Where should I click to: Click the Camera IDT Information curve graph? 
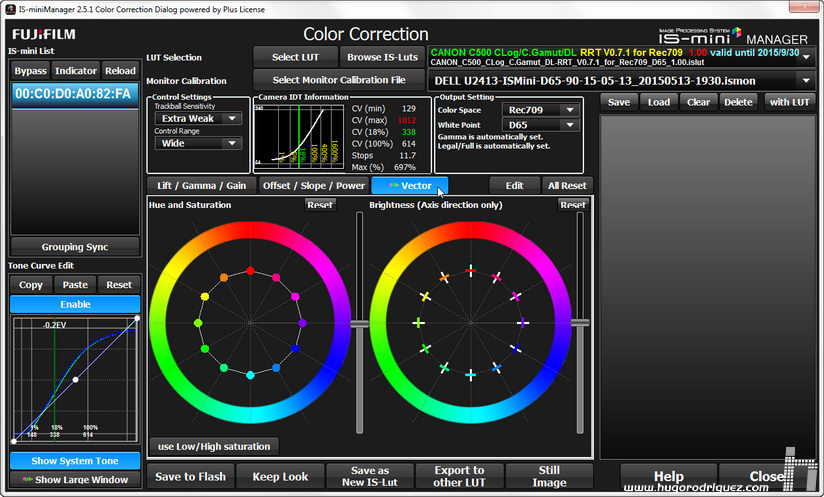(x=299, y=136)
